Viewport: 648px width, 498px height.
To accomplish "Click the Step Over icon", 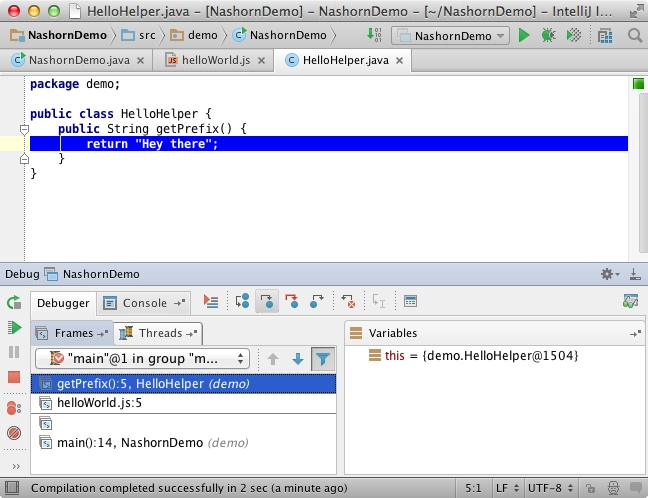I will coord(242,301).
